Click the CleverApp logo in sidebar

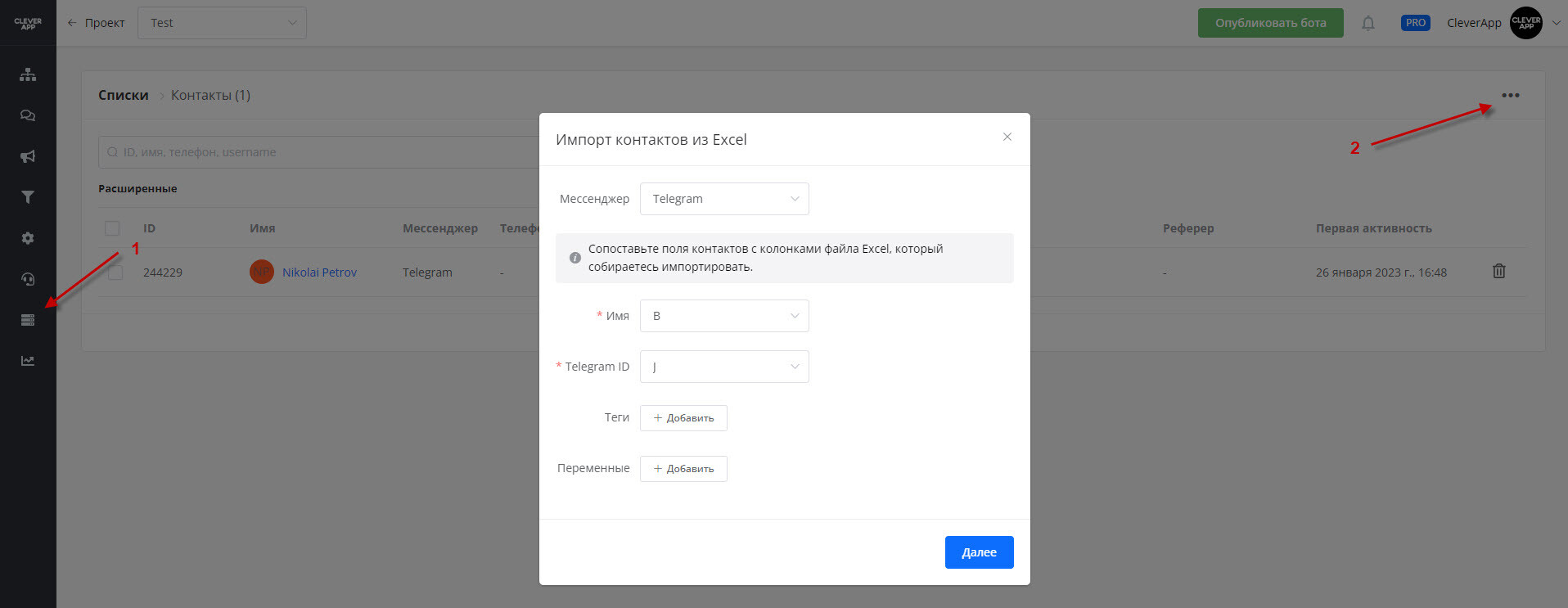point(28,23)
